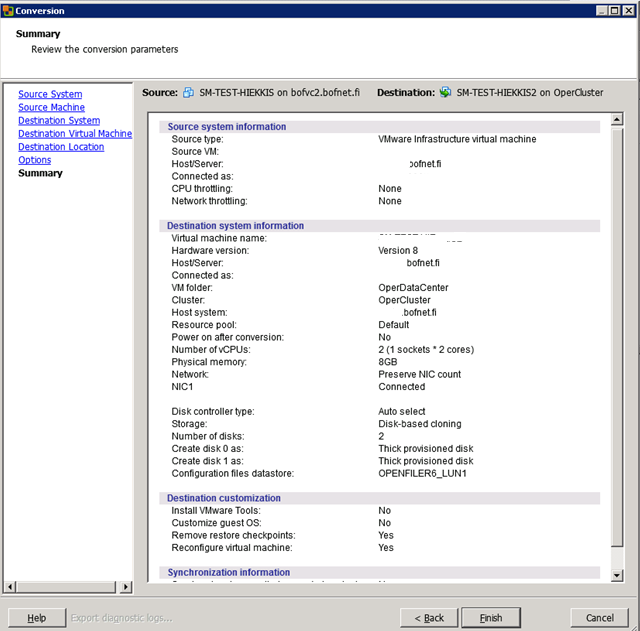Go back with the Back button
Viewport: 640px width, 631px height.
tap(429, 618)
